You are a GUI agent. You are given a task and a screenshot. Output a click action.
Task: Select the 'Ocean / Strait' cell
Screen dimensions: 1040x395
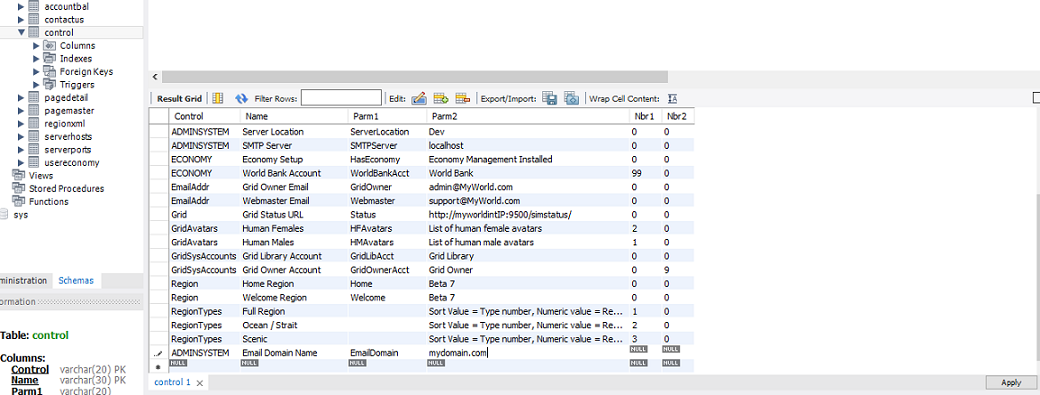[x=294, y=325]
